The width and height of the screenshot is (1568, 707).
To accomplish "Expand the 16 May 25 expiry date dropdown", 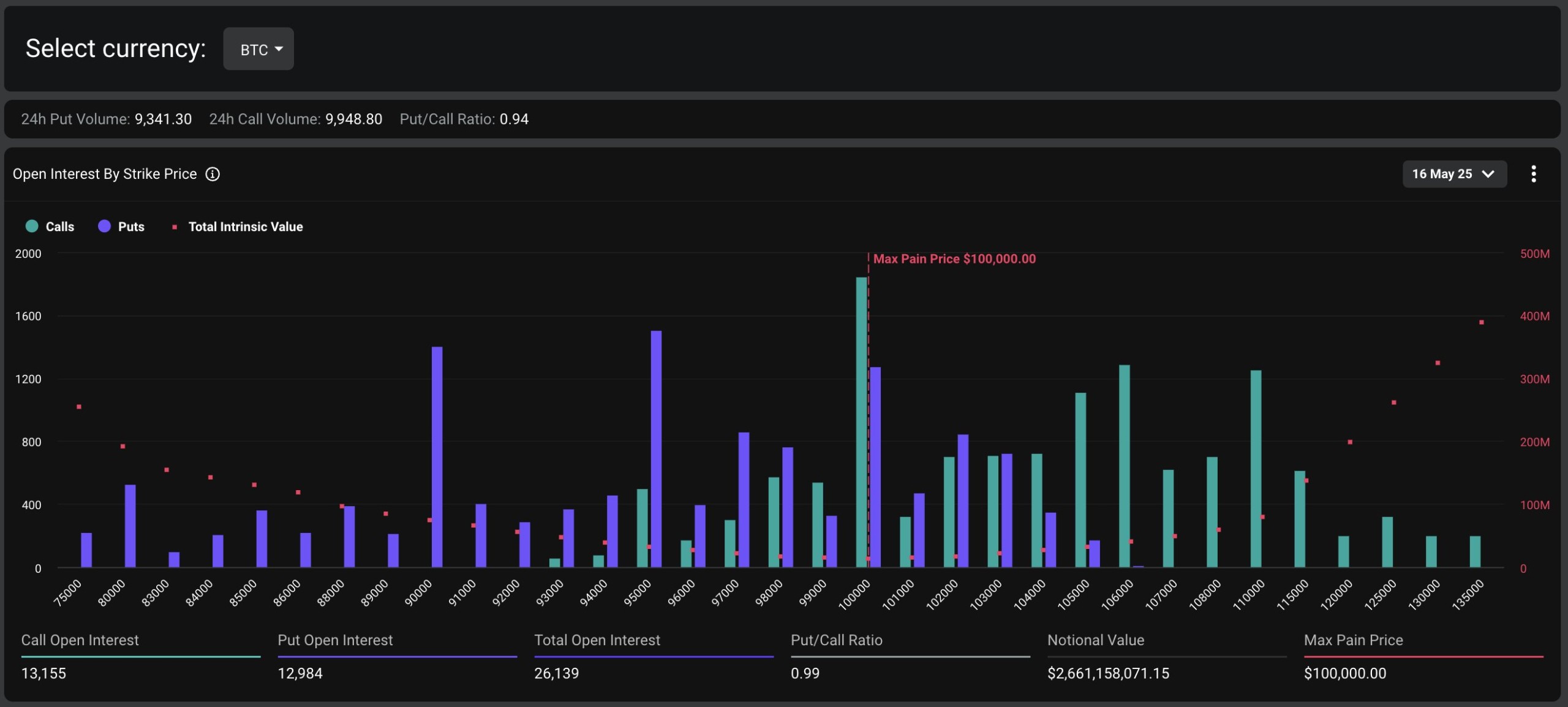I will tap(1454, 174).
